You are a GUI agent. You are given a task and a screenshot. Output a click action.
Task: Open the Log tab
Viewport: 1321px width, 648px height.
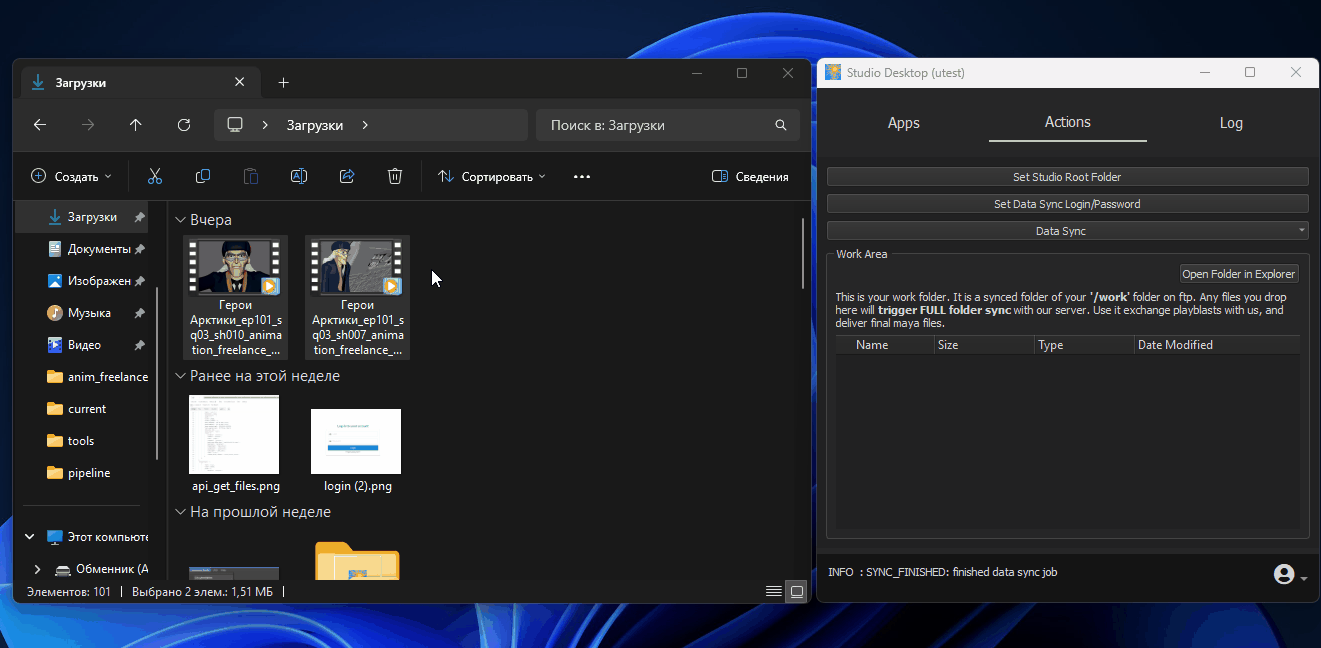tap(1230, 123)
